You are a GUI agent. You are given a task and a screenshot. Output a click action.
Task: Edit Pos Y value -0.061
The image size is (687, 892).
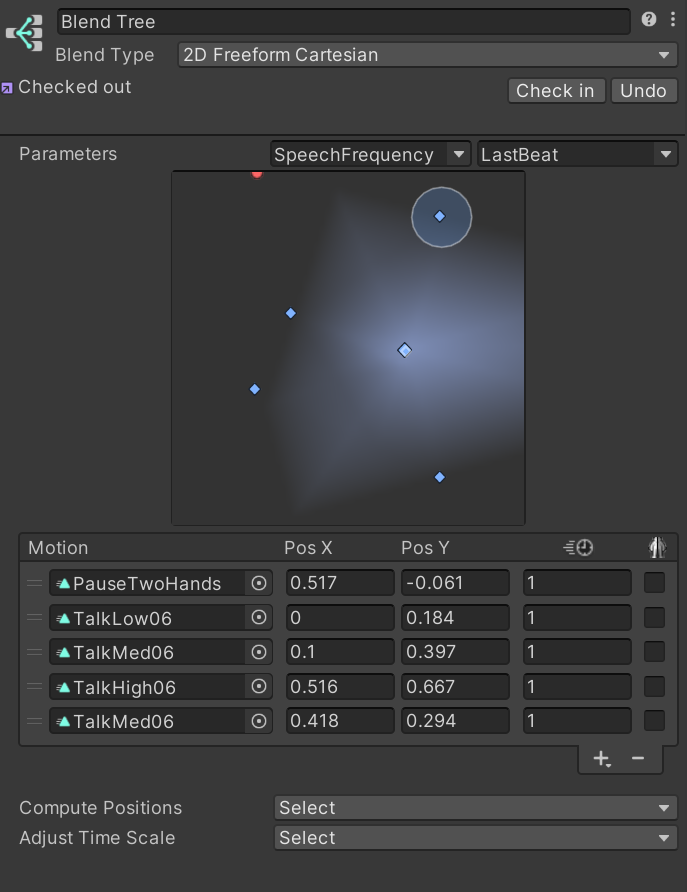tap(456, 583)
